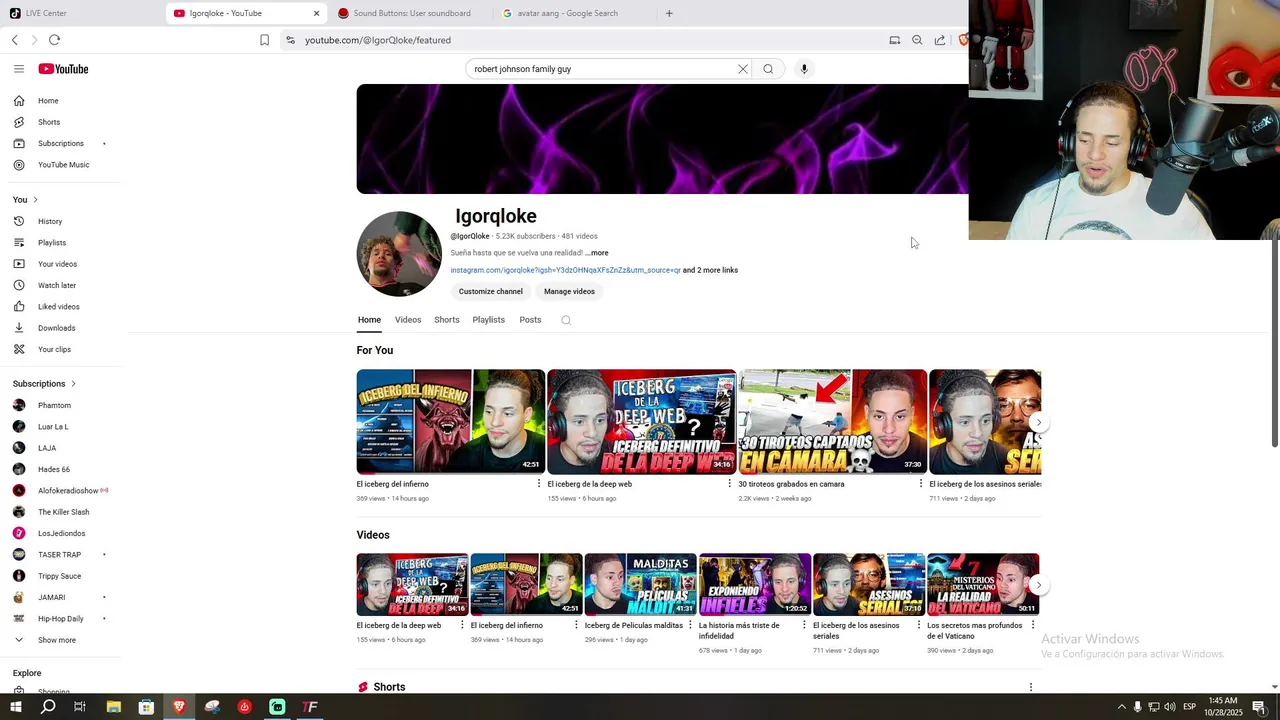Click the bookmark icon in address bar
Viewport: 1280px width, 720px height.
coord(264,40)
